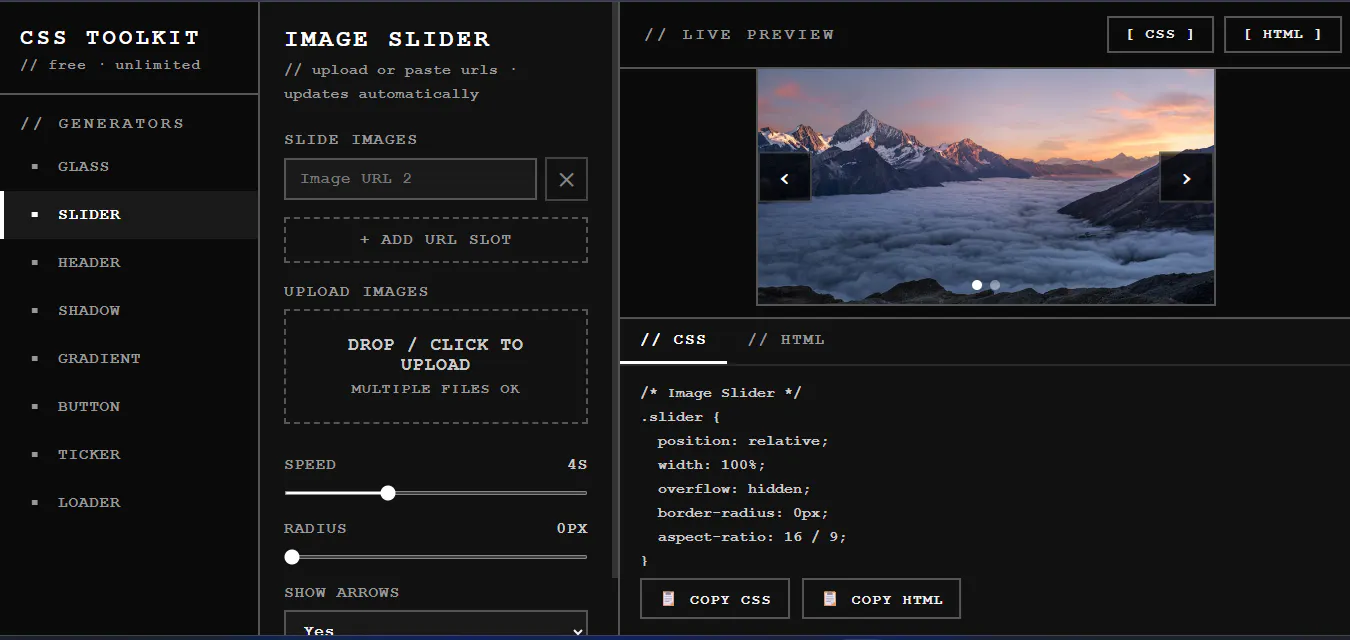Select the second slide dot indicator
The width and height of the screenshot is (1350, 640).
point(995,285)
